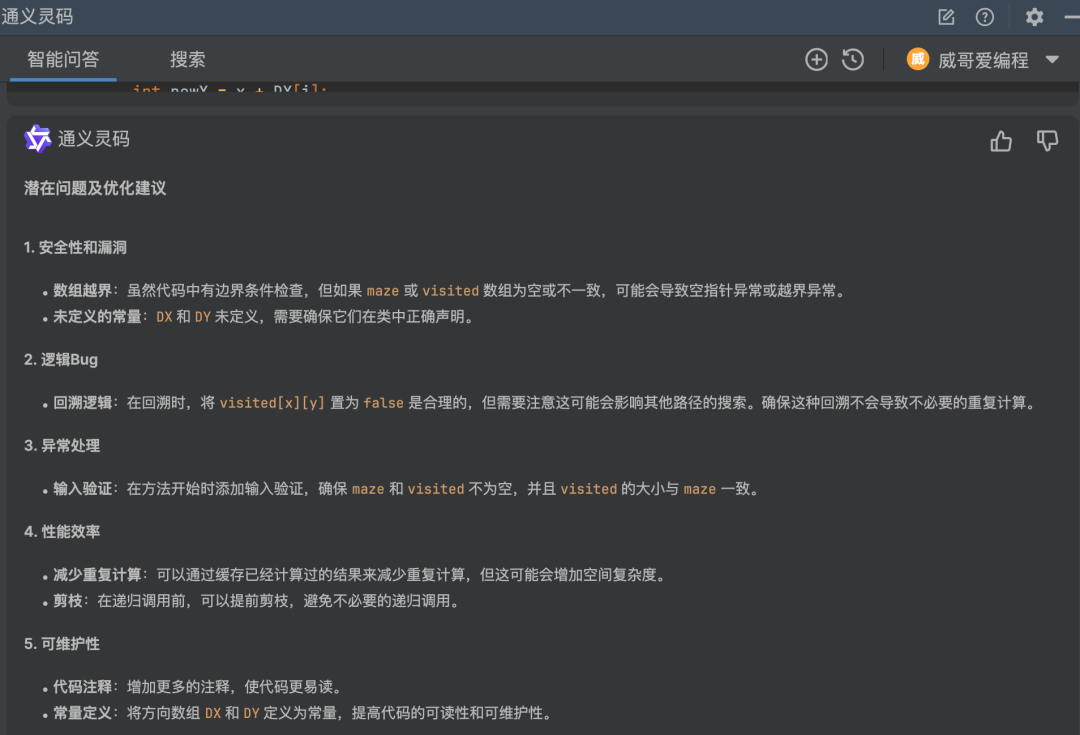Click the 未定义的常量 bullet label
Image resolution: width=1080 pixels, height=735 pixels.
[97, 317]
